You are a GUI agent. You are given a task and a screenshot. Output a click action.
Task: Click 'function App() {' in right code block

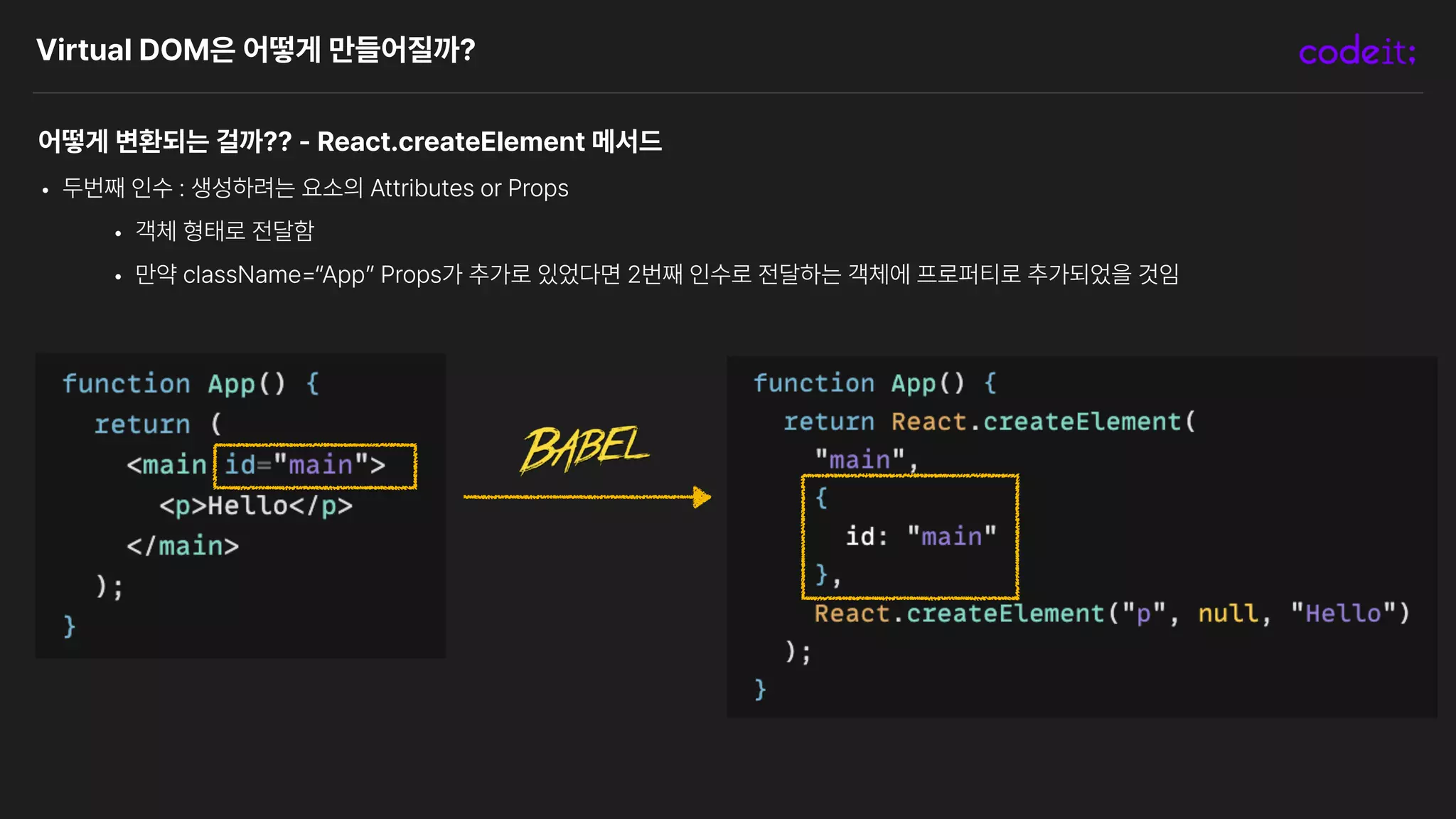point(875,383)
